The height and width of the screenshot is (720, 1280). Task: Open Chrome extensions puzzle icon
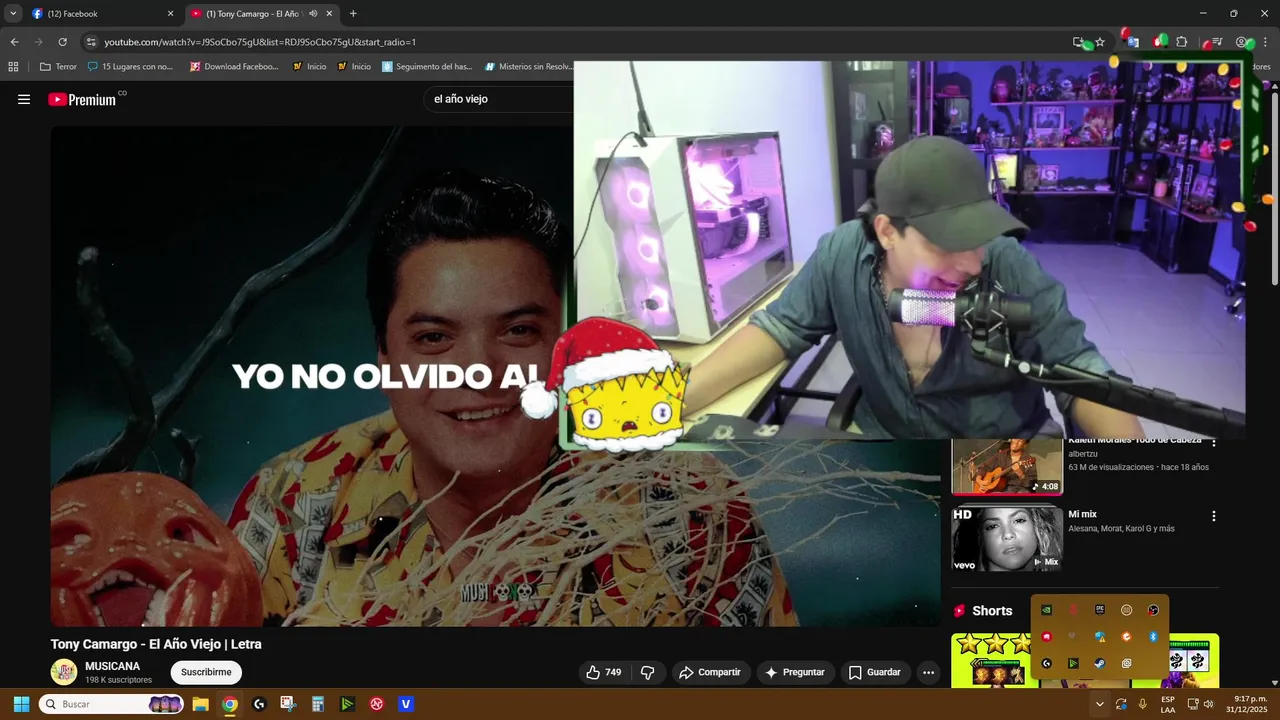[x=1182, y=42]
